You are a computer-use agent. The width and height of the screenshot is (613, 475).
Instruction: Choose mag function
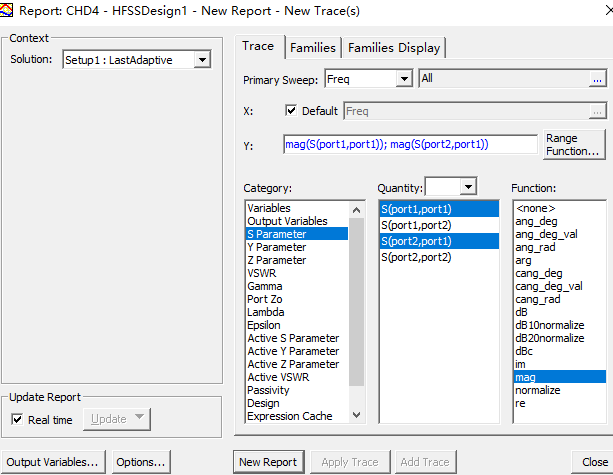(x=560, y=377)
